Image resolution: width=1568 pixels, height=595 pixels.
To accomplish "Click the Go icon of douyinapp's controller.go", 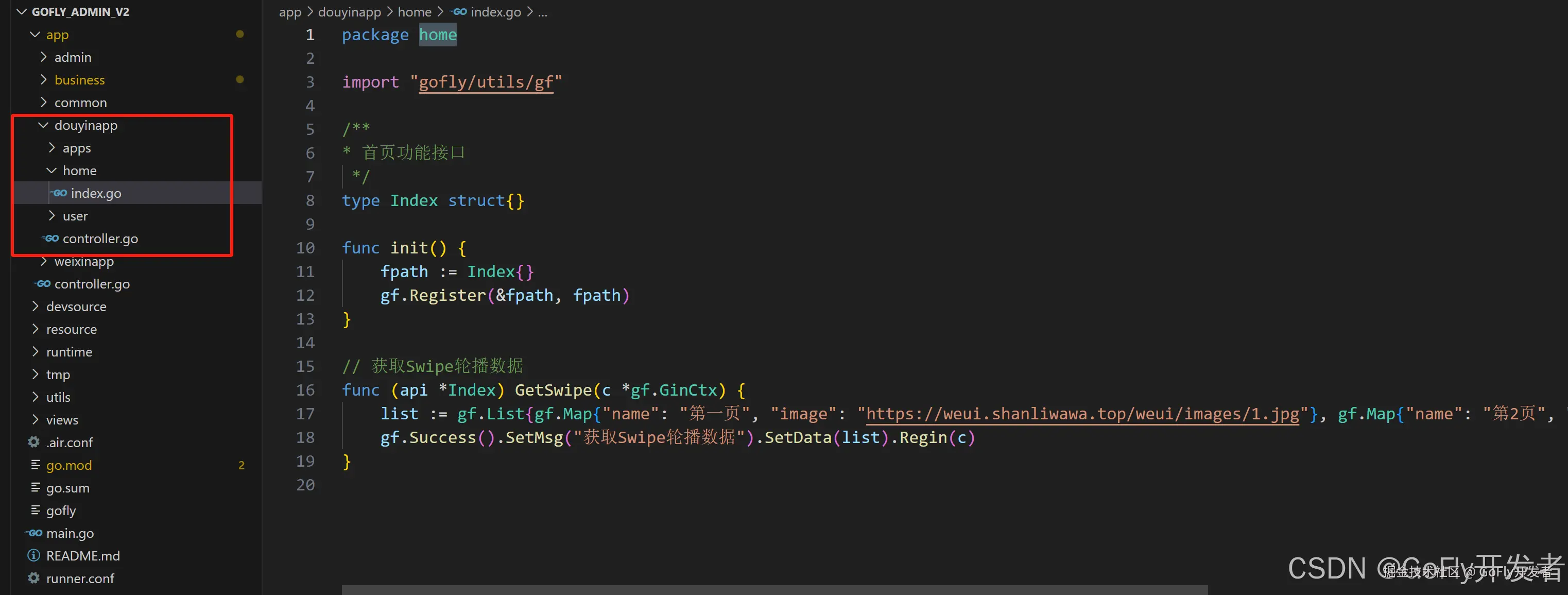I will click(51, 238).
